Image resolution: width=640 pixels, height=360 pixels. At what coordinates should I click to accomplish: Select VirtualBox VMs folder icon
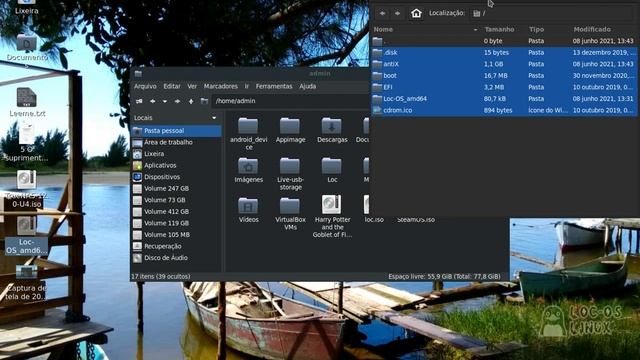[290, 205]
